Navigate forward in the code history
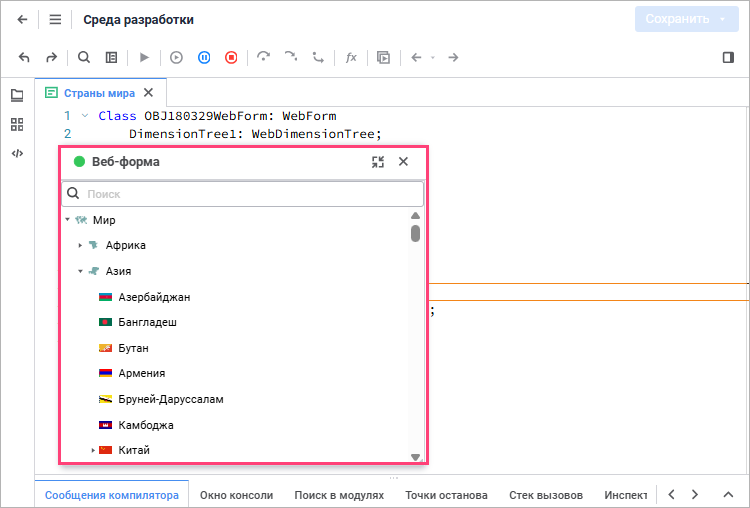This screenshot has width=750, height=508. coord(453,57)
